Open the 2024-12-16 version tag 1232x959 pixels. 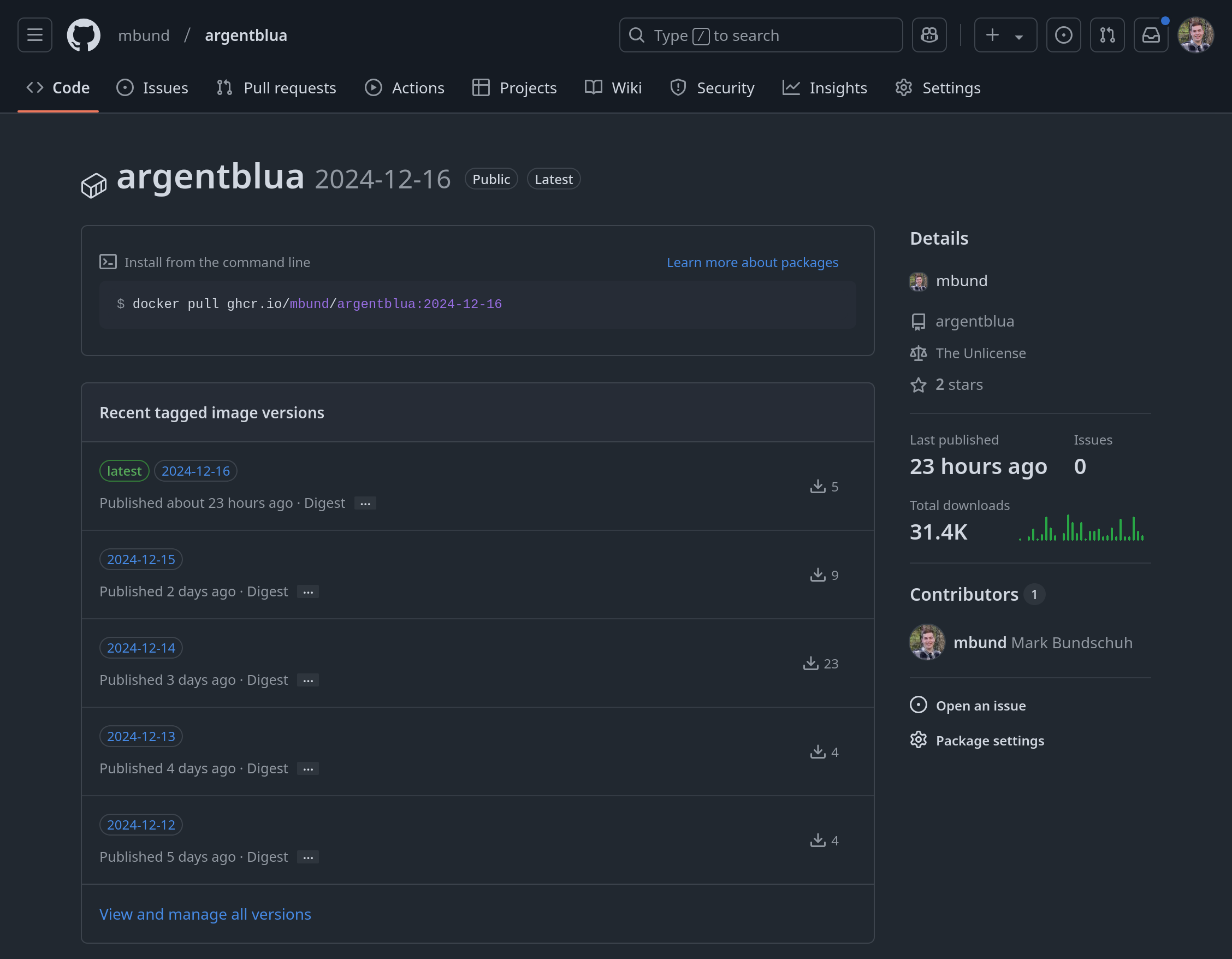196,471
